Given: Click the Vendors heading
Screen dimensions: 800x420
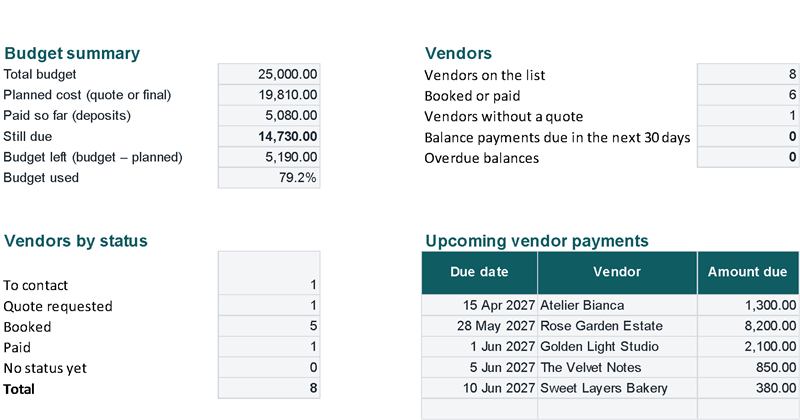Looking at the screenshot, I should 458,53.
